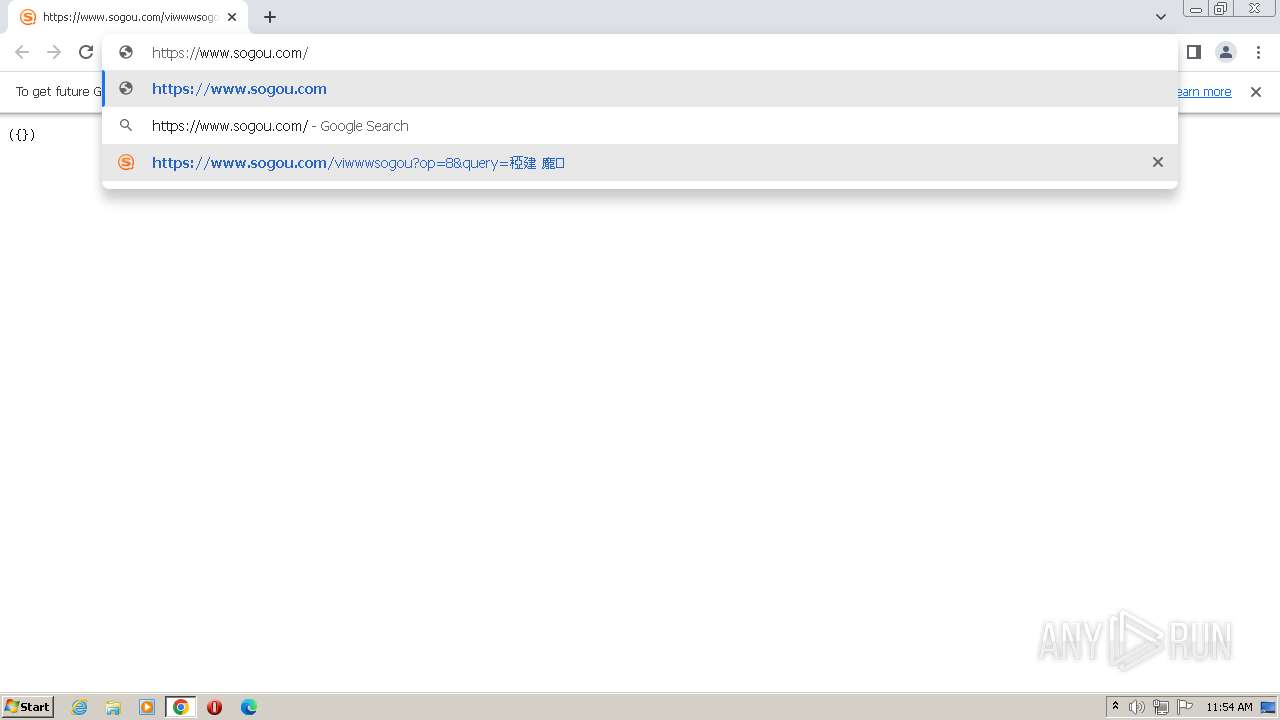Open the volume speaker tray icon
This screenshot has height=720, width=1280.
point(1137,707)
